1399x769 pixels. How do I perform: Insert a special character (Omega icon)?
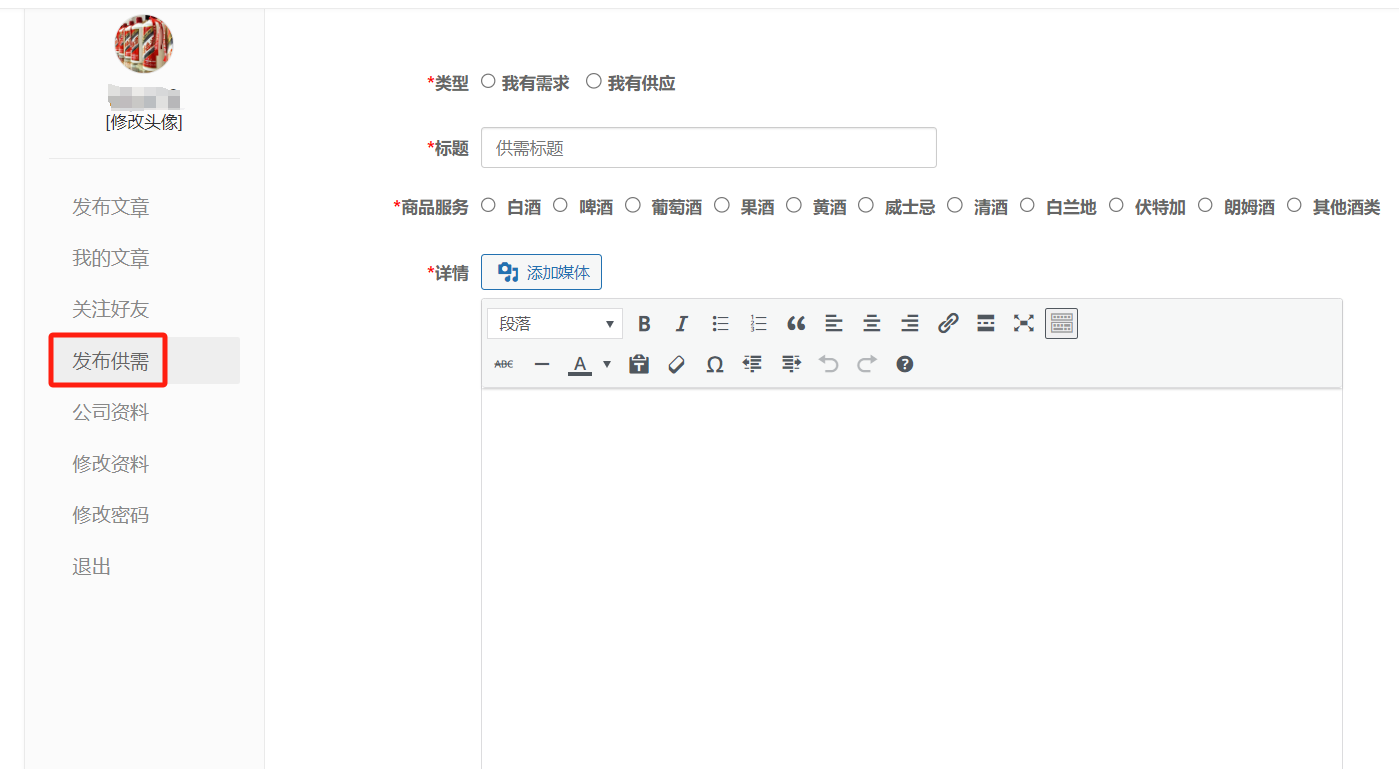(x=714, y=365)
